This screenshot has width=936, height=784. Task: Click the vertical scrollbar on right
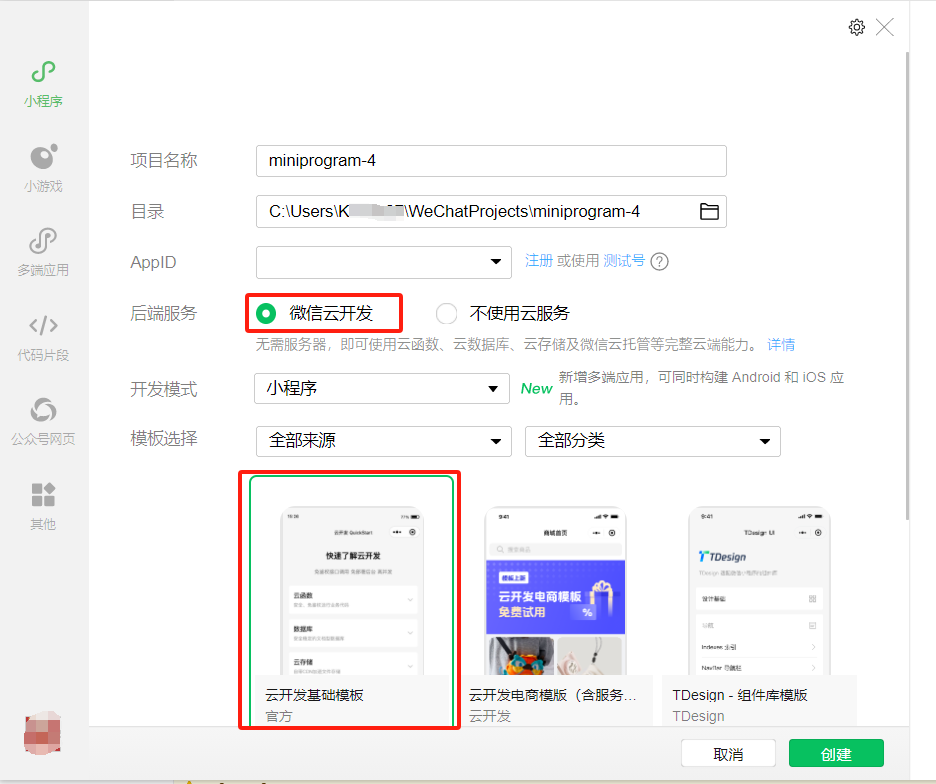point(907,287)
